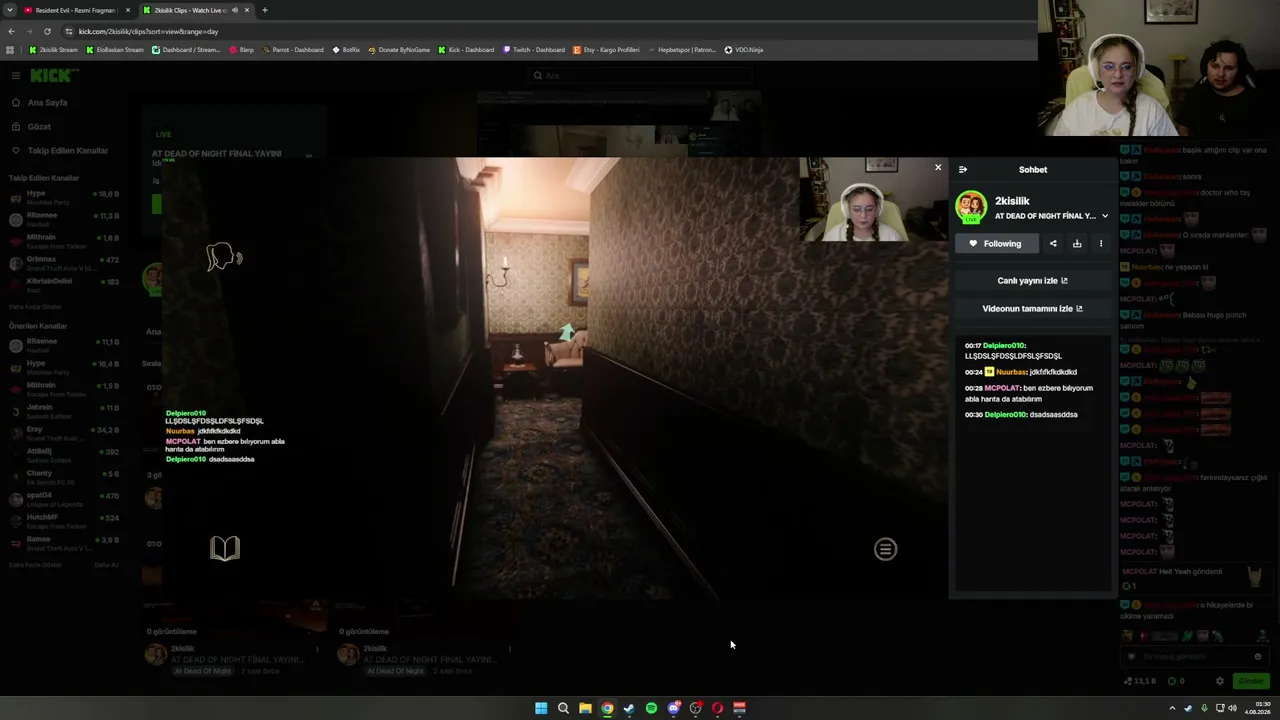
Task: Open the Windows Start menu
Action: pos(541,708)
